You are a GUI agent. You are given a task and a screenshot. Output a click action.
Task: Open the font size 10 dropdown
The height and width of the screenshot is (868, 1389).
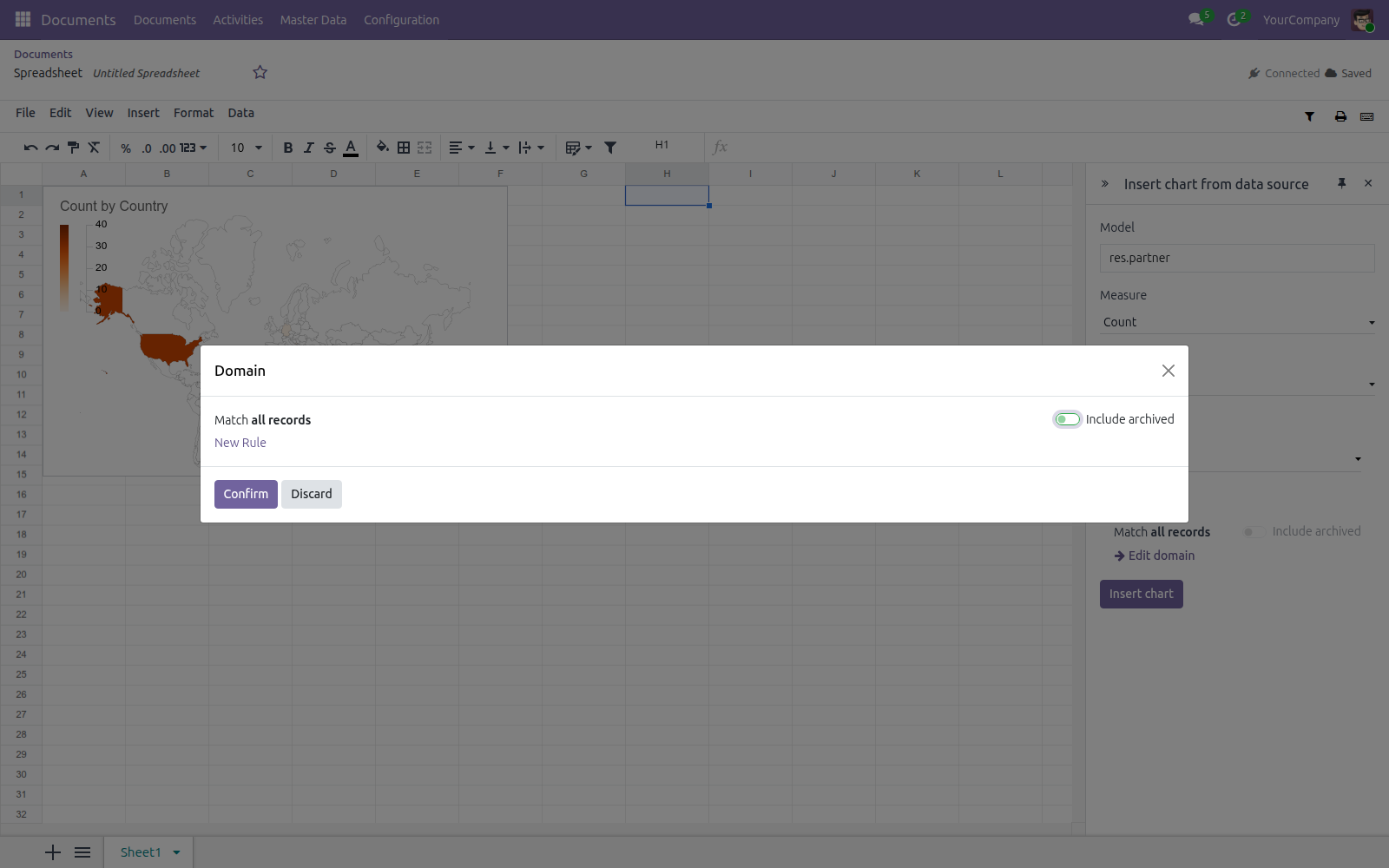[x=247, y=148]
